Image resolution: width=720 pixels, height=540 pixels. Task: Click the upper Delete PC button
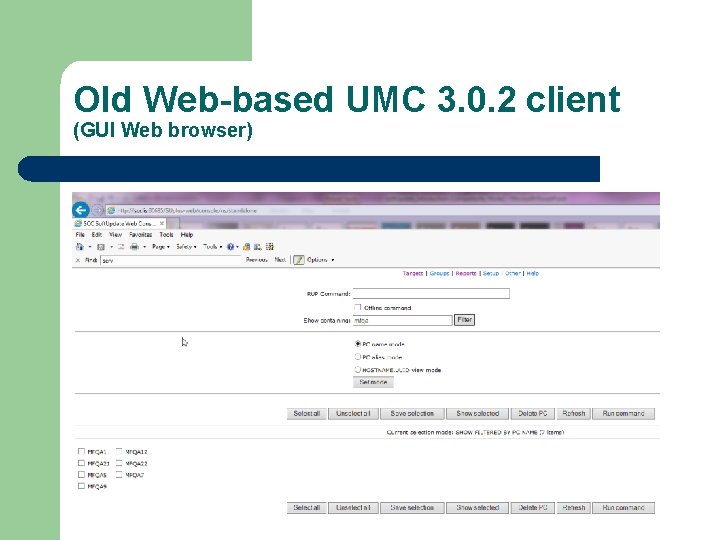(x=533, y=414)
